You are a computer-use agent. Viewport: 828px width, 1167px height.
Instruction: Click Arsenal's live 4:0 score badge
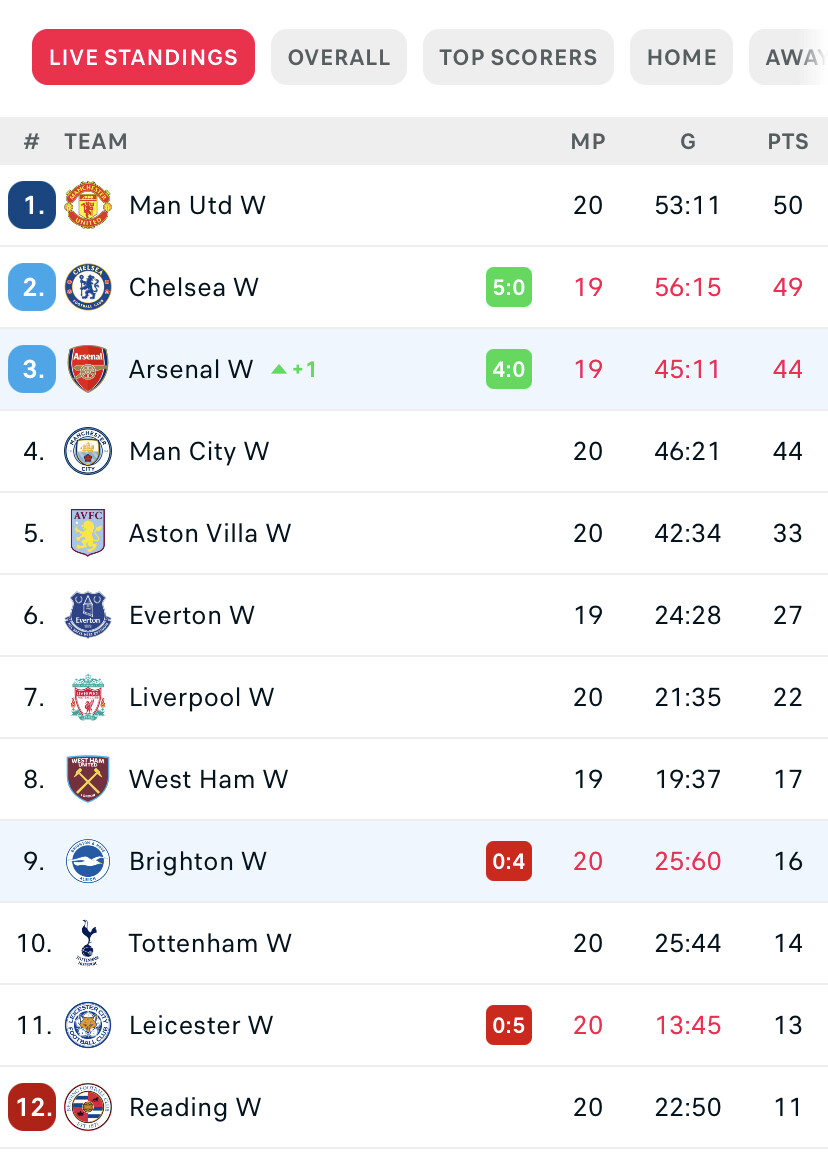509,368
